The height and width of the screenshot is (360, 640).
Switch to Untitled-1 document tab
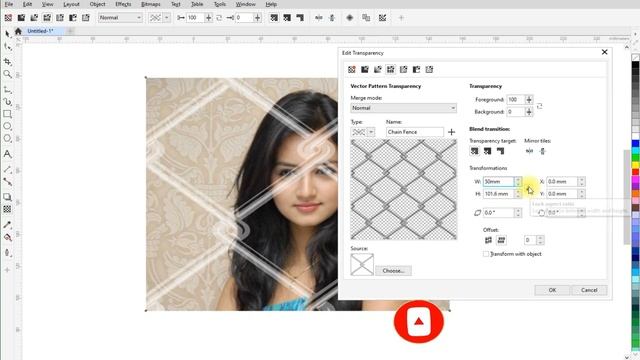click(x=40, y=31)
